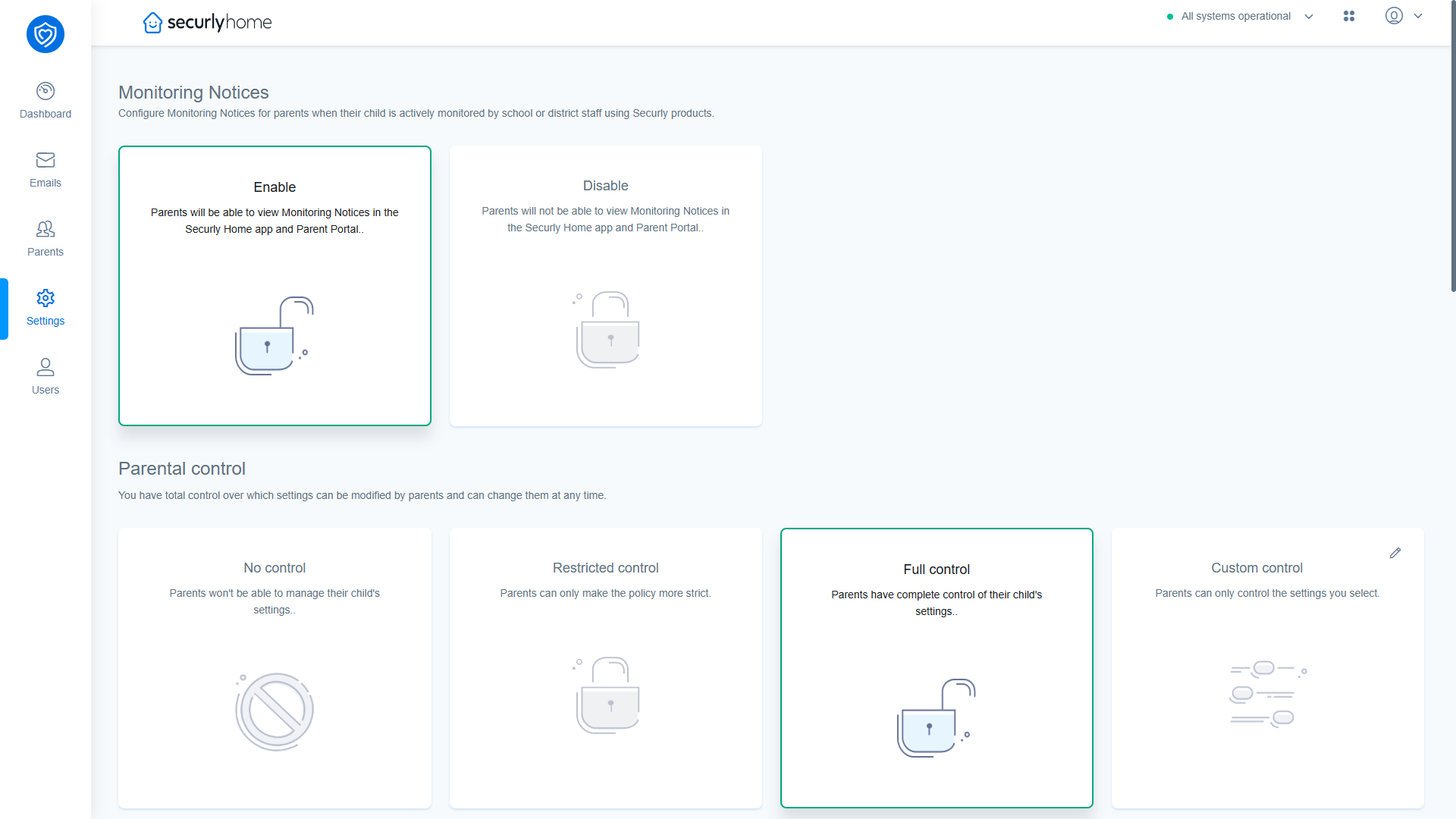Choose the Full control option card
Screen dimensions: 1456x819
937,668
